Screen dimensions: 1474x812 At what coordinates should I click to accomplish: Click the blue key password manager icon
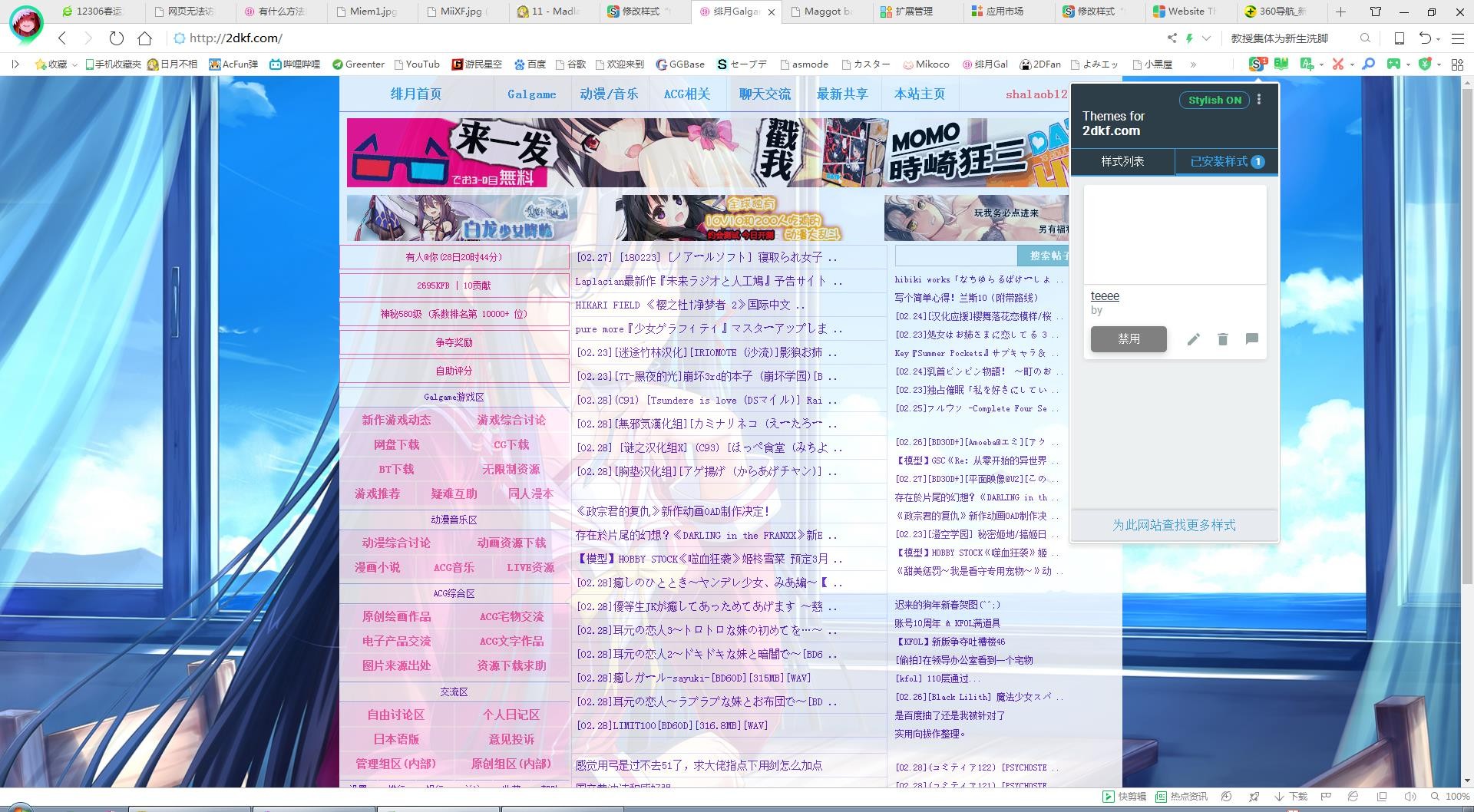(1368, 64)
